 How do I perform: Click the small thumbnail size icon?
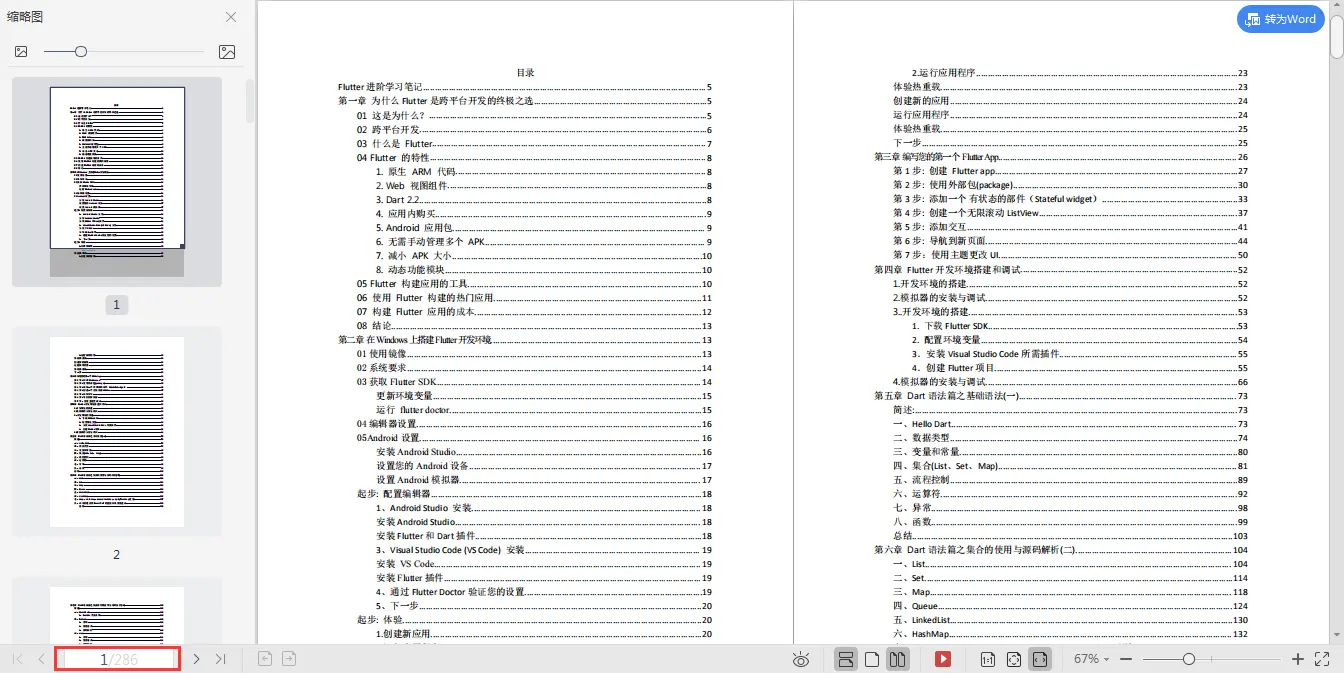(x=21, y=51)
